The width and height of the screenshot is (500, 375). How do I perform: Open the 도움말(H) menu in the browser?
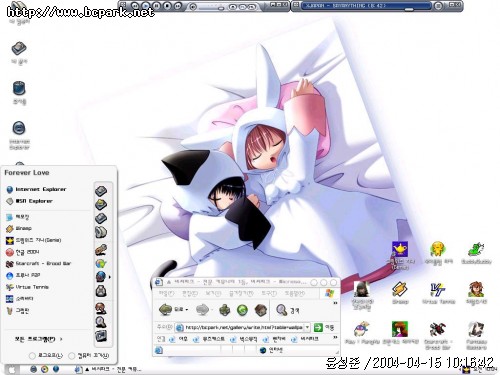pyautogui.click(x=294, y=293)
